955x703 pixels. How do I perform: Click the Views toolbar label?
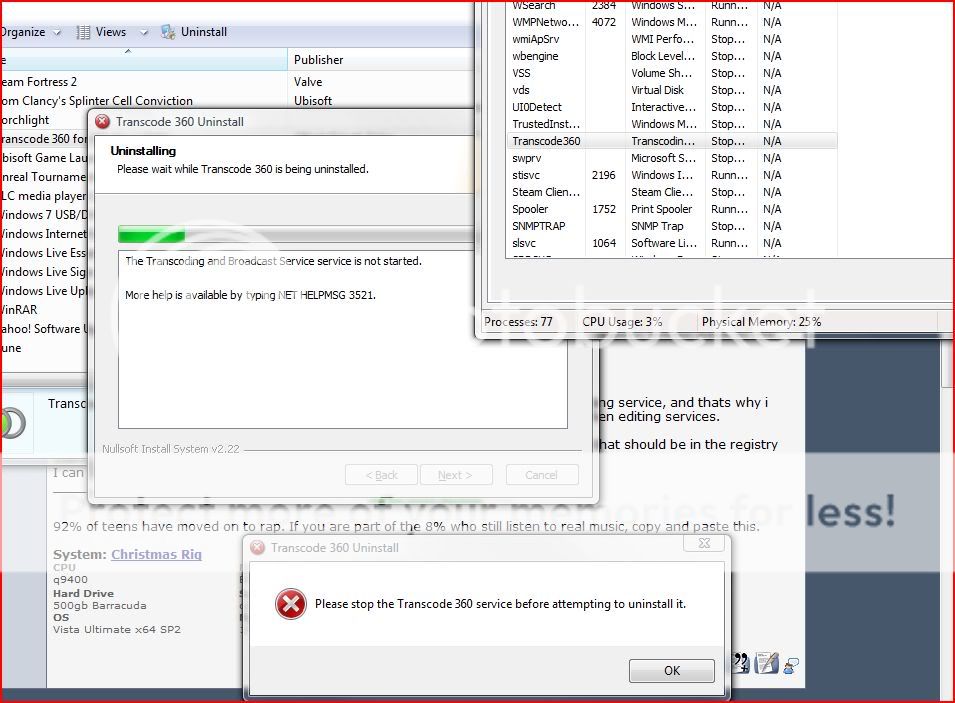click(x=111, y=32)
